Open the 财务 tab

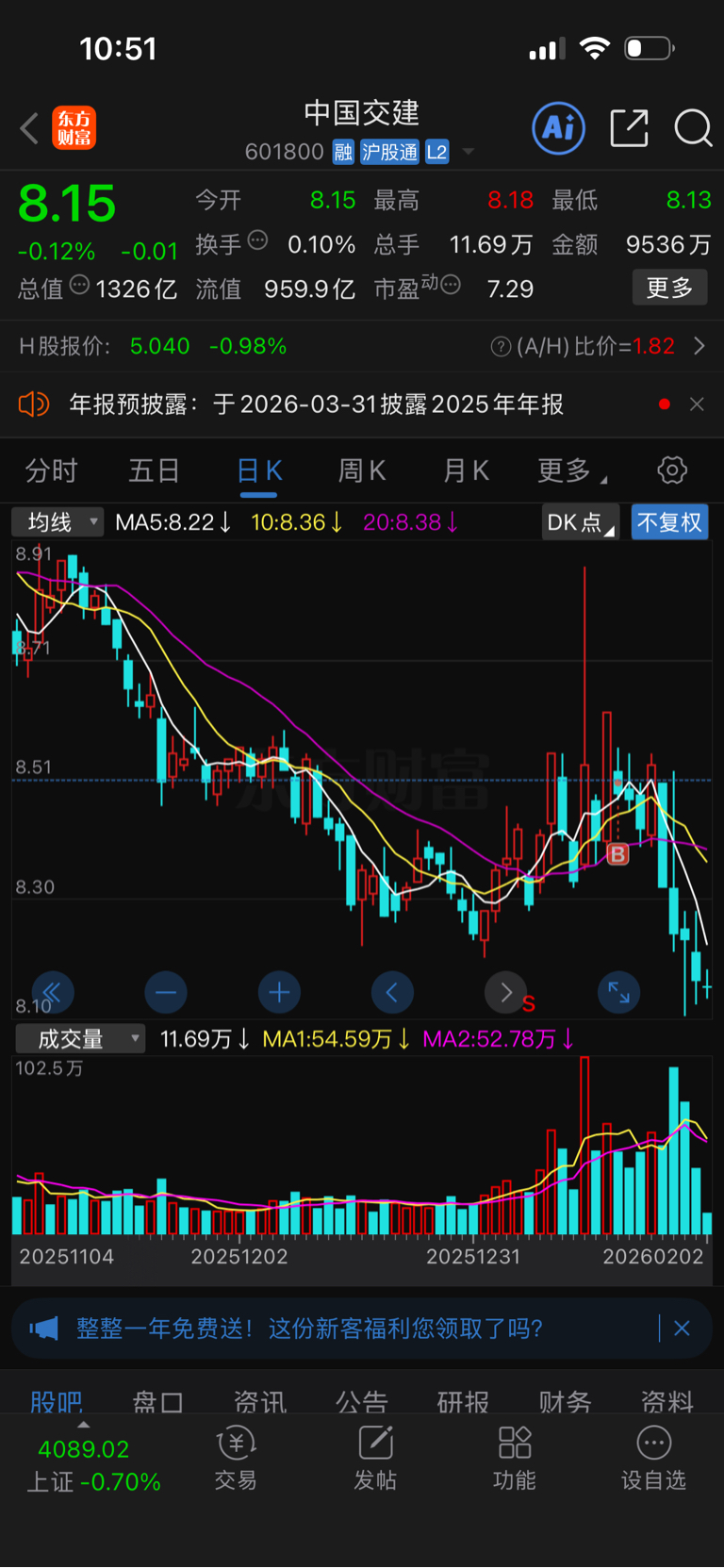point(565,1402)
